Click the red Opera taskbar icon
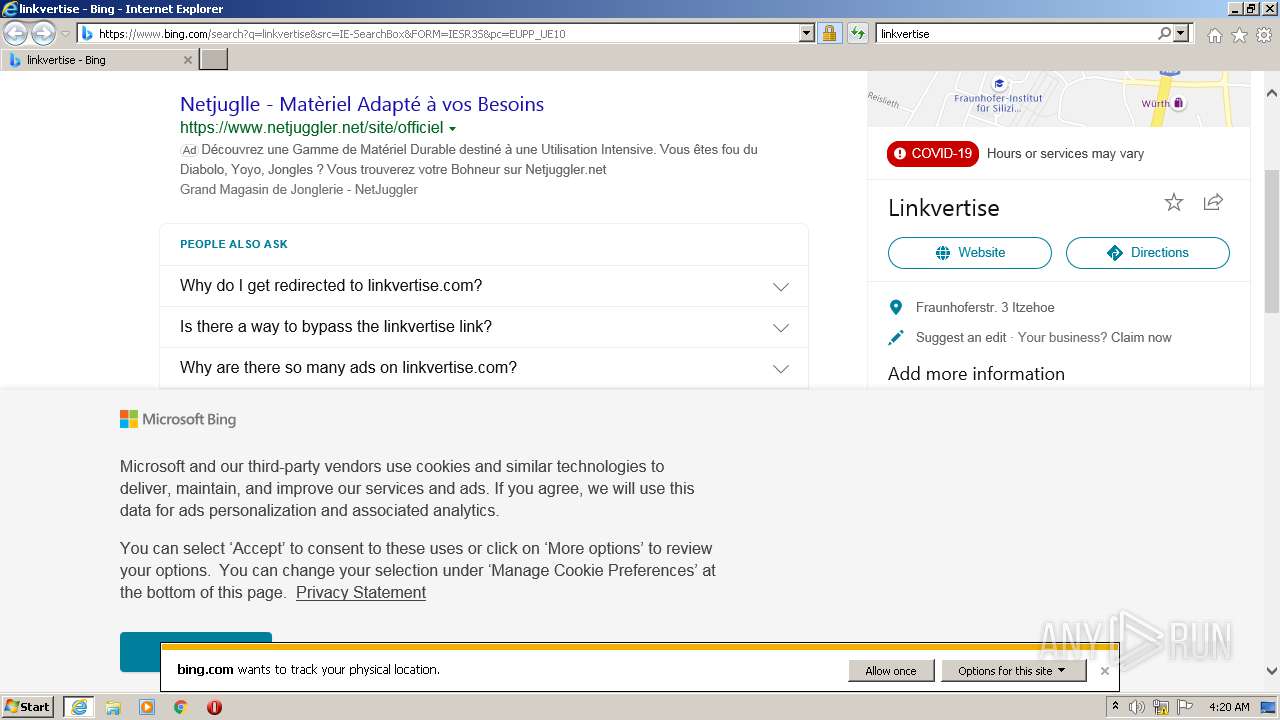 [x=214, y=707]
